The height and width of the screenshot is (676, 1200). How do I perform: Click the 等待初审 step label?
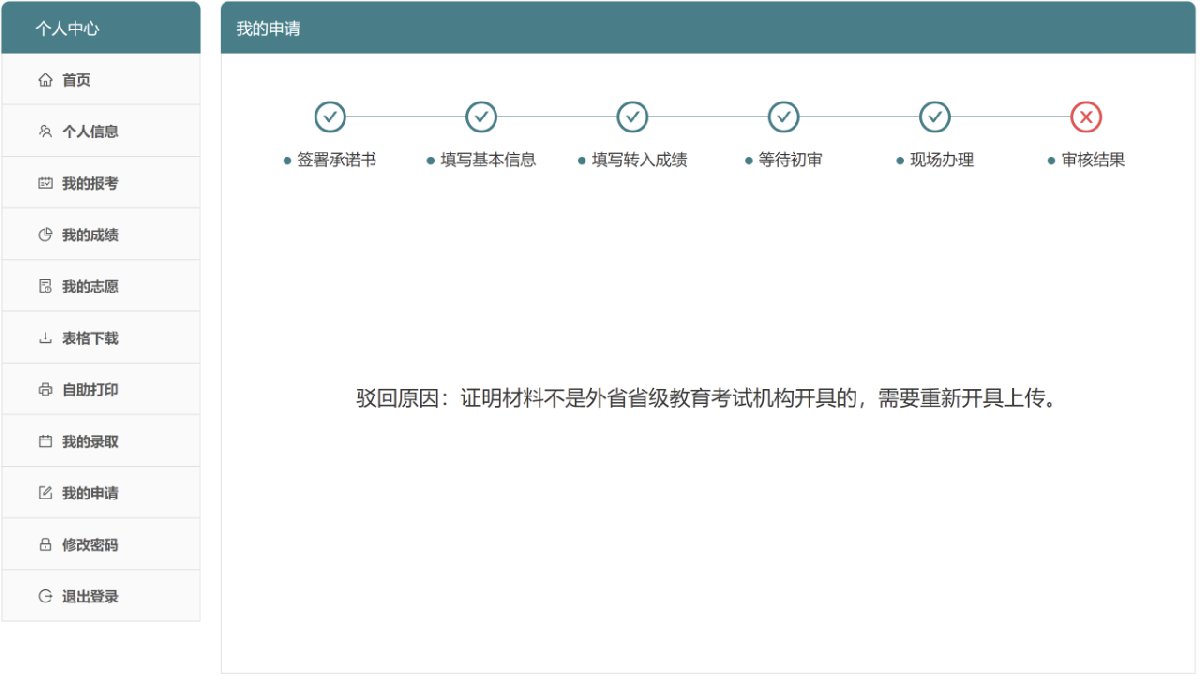click(790, 160)
